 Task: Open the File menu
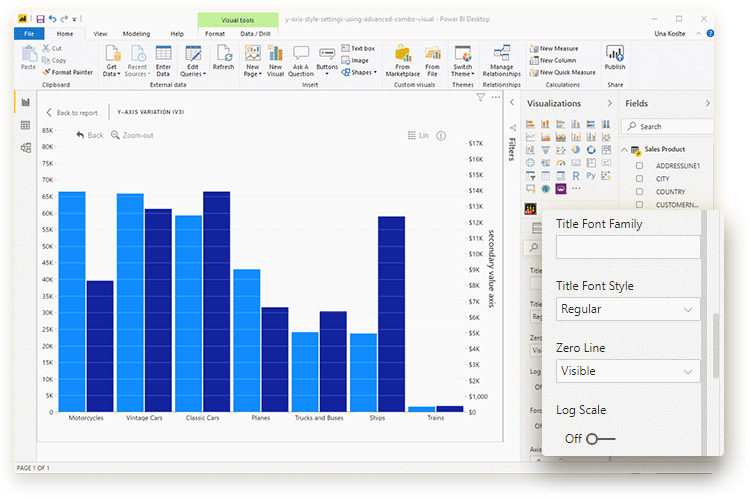(29, 33)
